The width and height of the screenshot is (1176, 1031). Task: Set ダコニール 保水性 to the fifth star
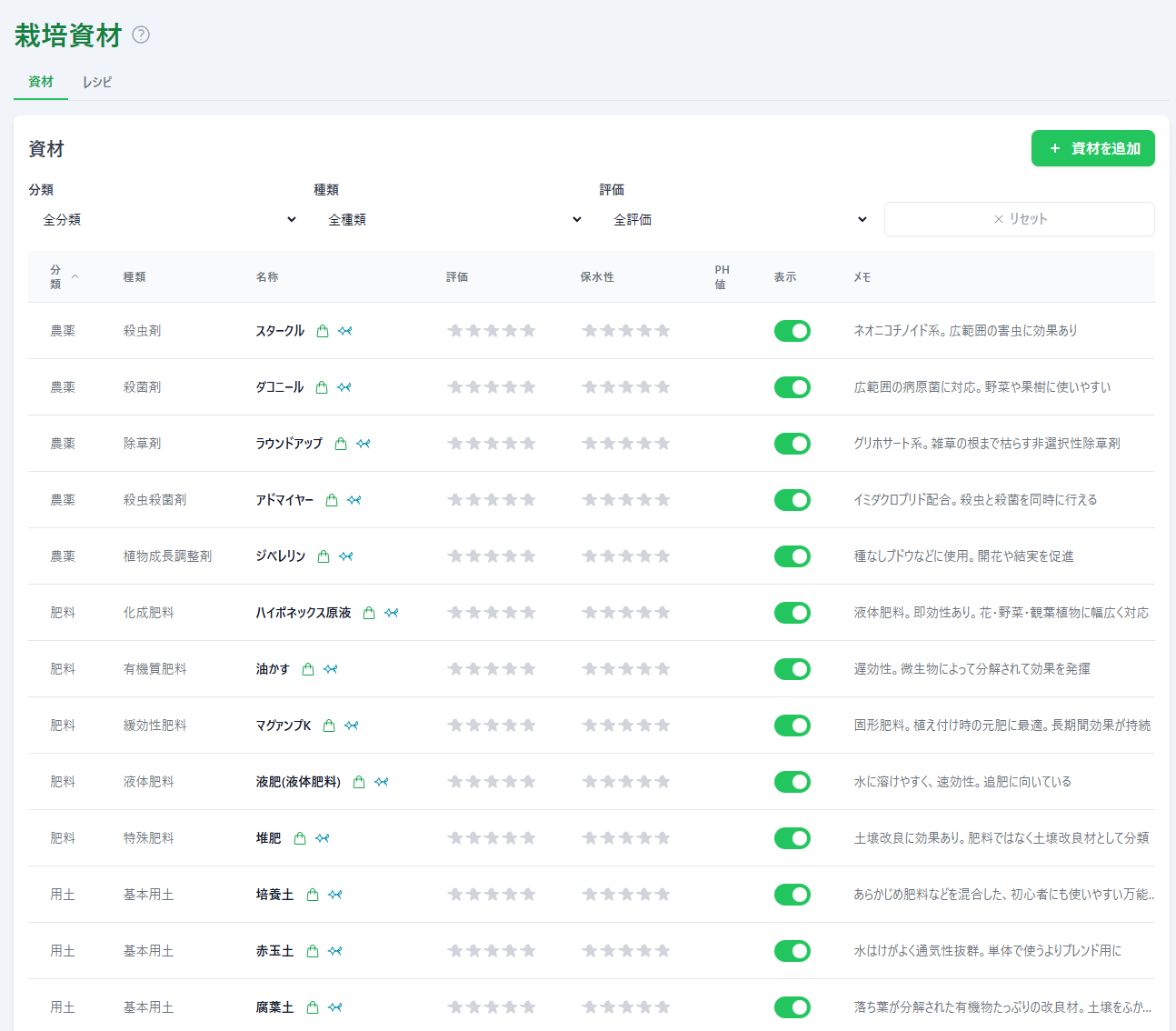[663, 387]
